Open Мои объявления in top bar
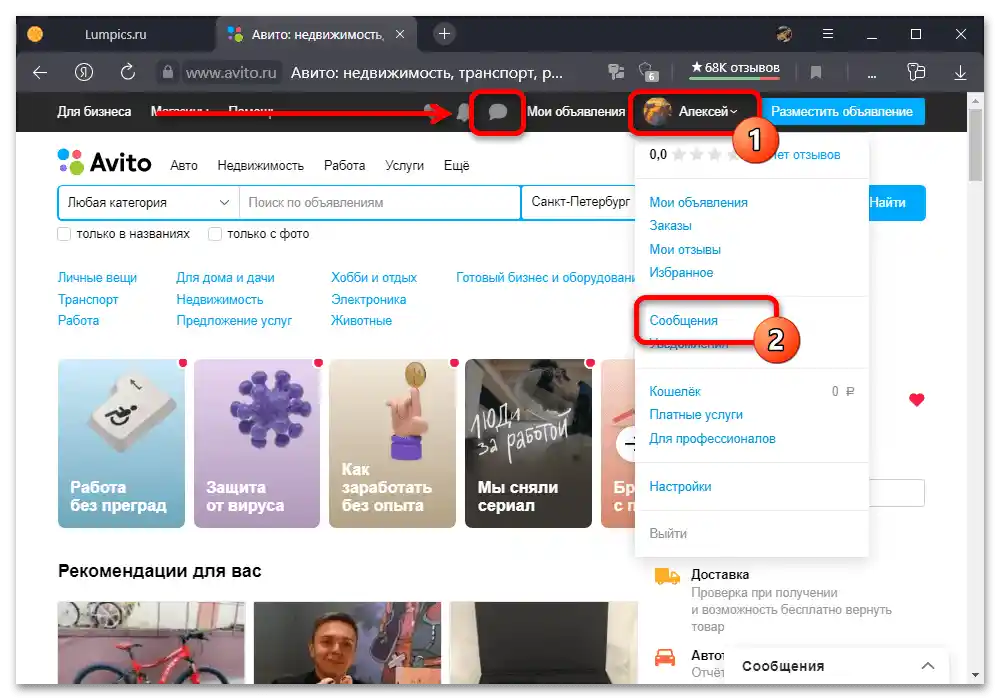The image size is (1000, 700). 576,112
